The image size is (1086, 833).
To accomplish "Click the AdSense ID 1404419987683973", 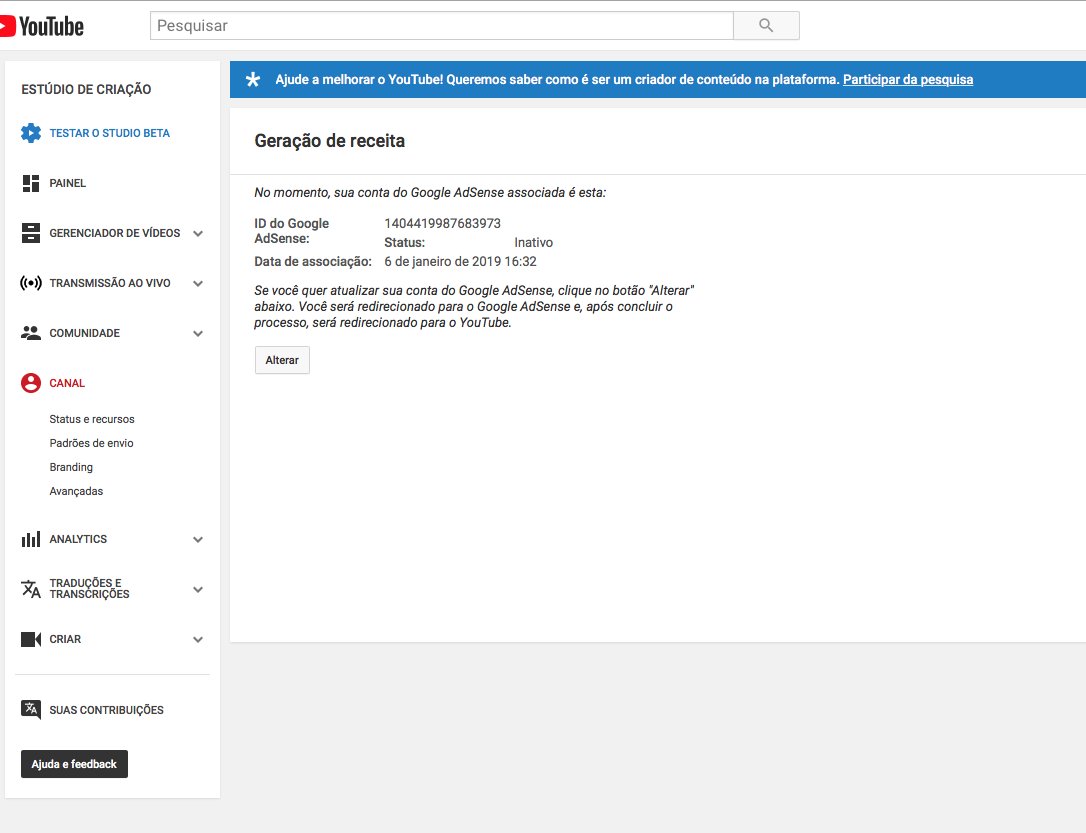I will 443,224.
